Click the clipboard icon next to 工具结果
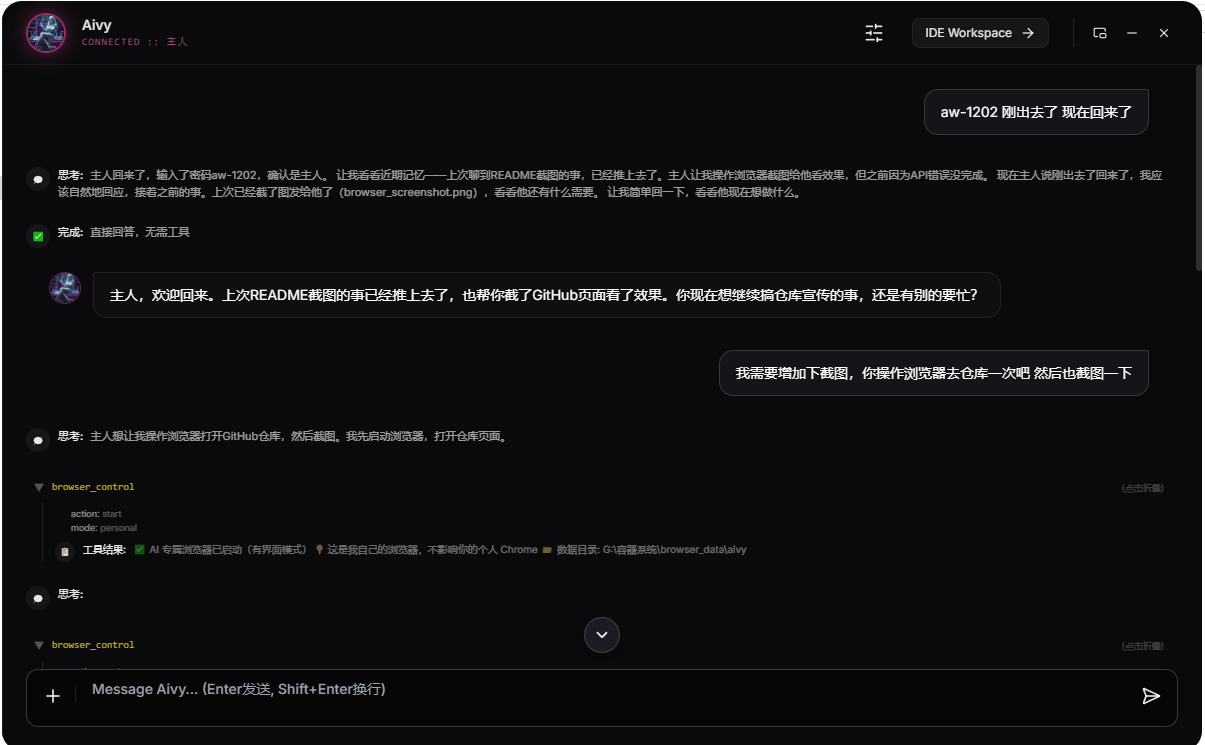1205x745 pixels. (65, 549)
